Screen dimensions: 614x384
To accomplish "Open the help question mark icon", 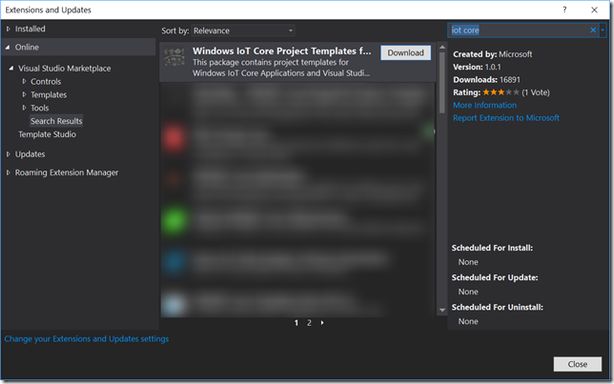I will click(x=564, y=10).
